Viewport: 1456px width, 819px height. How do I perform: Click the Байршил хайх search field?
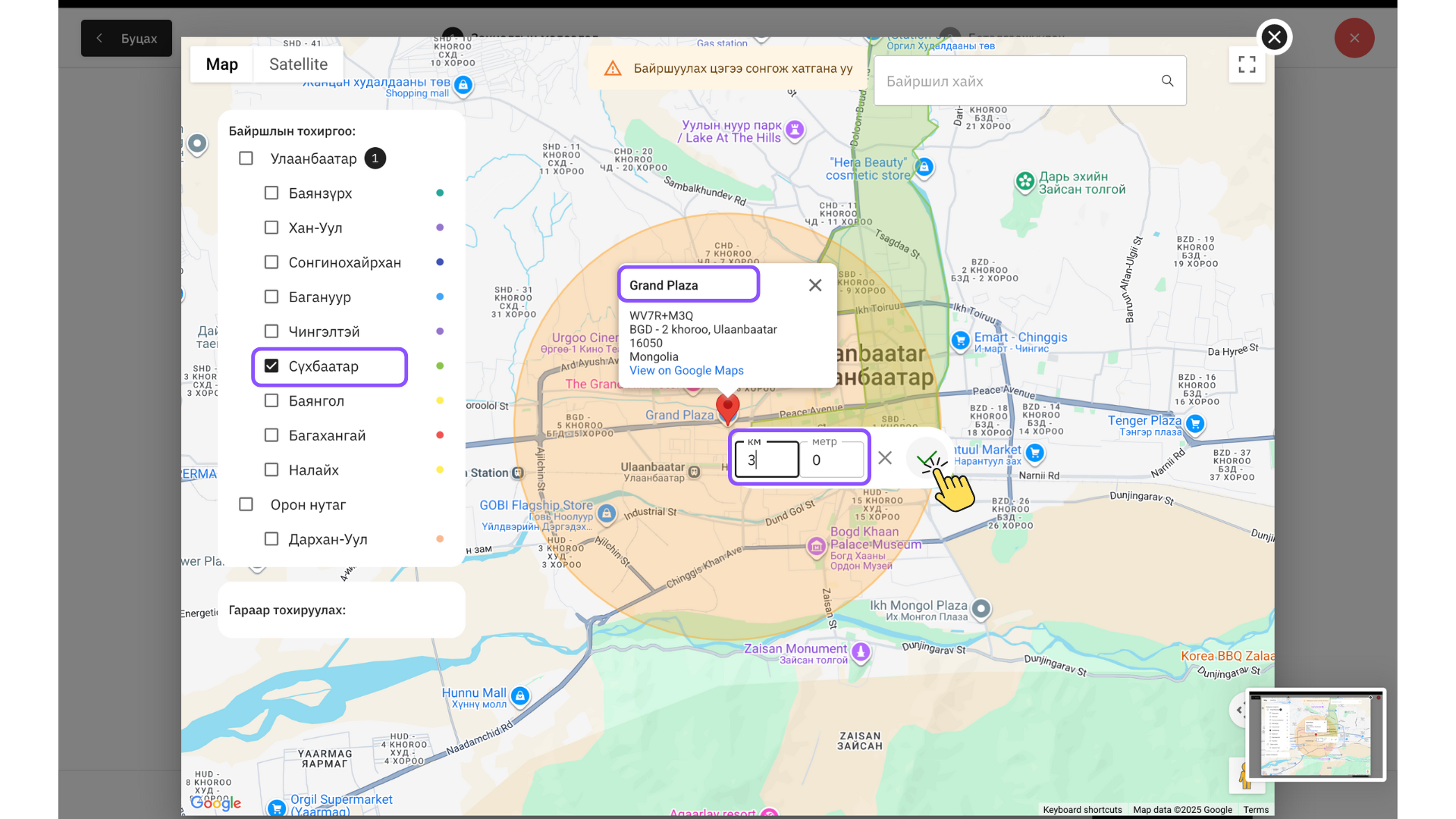[1016, 81]
